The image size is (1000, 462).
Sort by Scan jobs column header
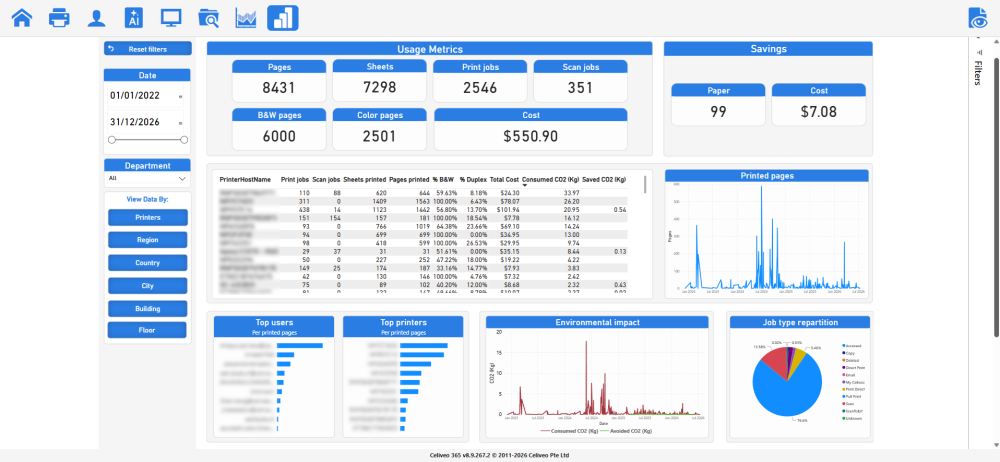click(326, 180)
